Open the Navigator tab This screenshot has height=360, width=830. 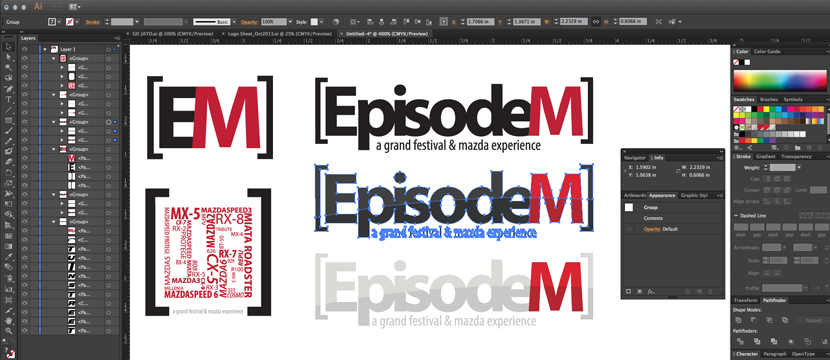pos(635,158)
